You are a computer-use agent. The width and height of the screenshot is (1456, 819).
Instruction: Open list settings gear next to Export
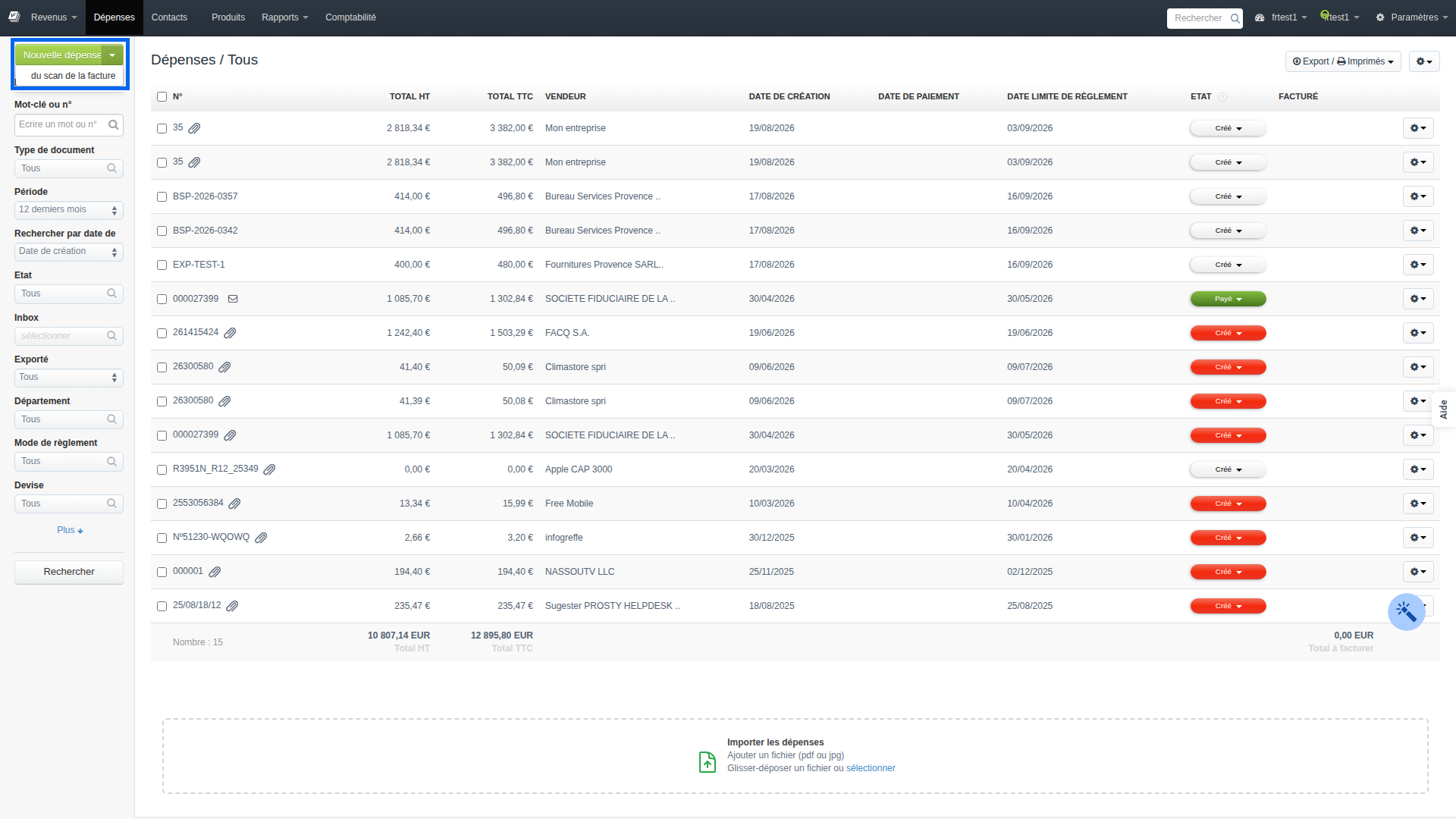pos(1423,61)
